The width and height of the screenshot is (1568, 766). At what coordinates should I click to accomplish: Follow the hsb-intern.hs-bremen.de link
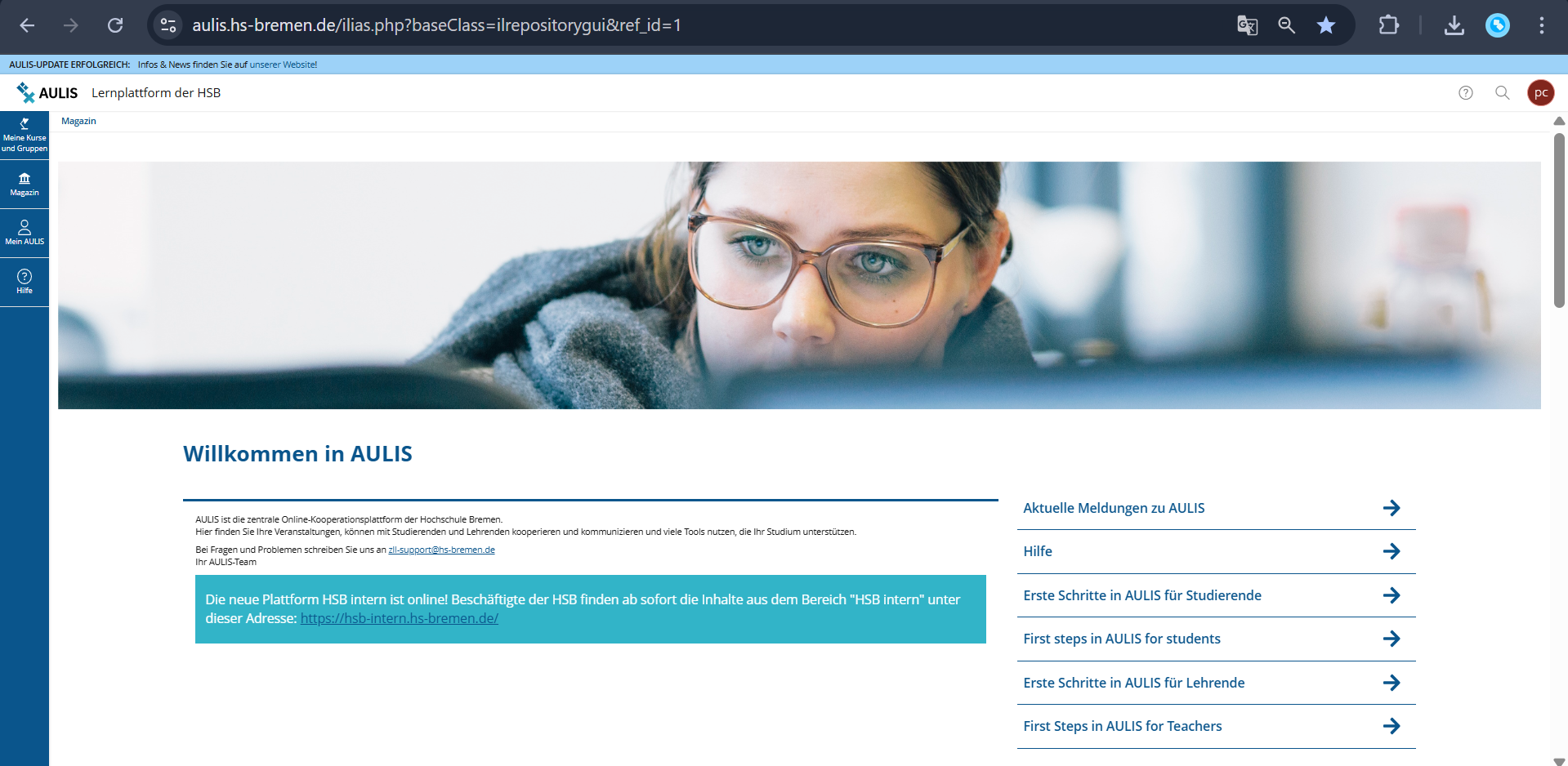click(399, 618)
